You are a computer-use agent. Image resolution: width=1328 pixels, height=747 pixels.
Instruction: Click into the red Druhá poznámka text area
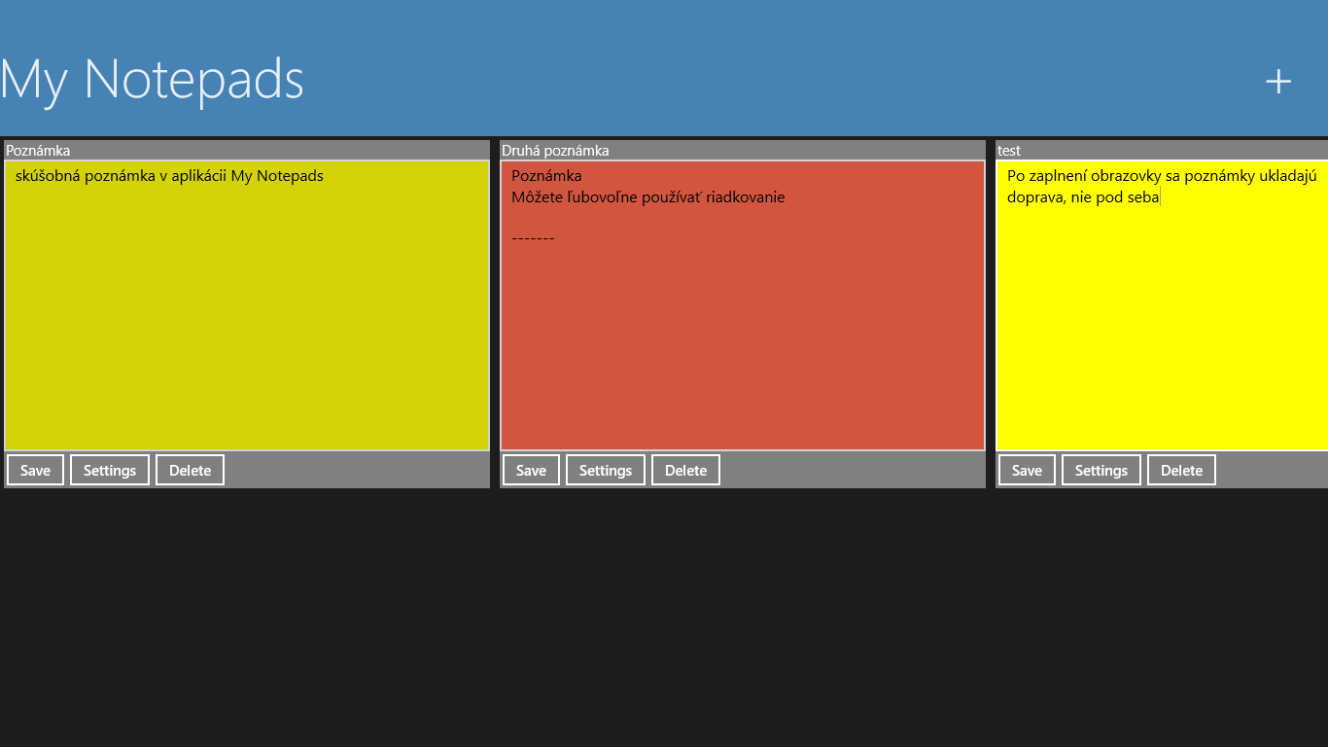point(743,305)
